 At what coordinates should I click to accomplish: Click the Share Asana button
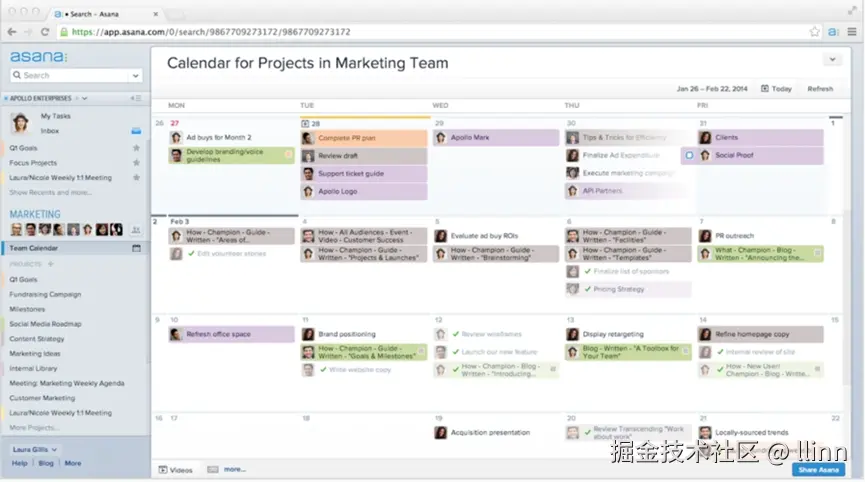pos(819,470)
